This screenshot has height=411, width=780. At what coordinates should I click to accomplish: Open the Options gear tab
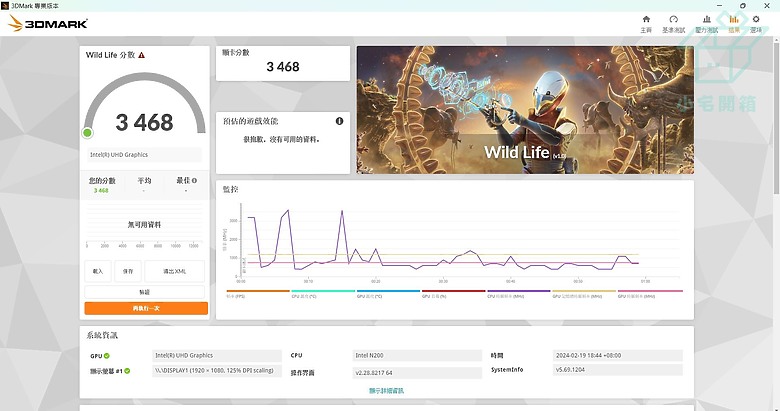coord(756,24)
